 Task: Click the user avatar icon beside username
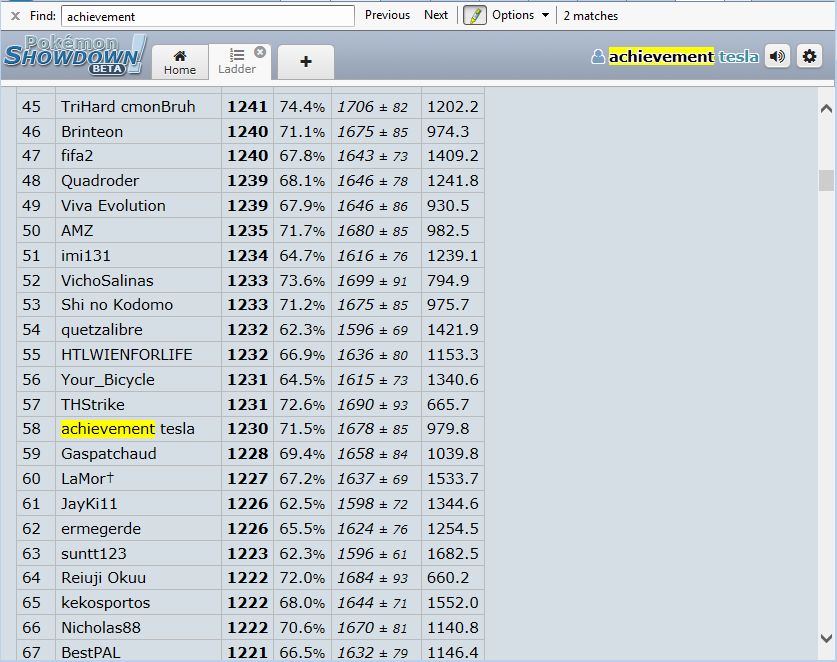[598, 57]
